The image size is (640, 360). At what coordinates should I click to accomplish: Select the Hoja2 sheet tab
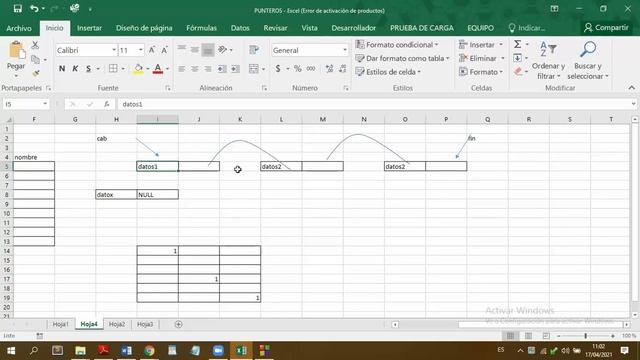tap(117, 324)
